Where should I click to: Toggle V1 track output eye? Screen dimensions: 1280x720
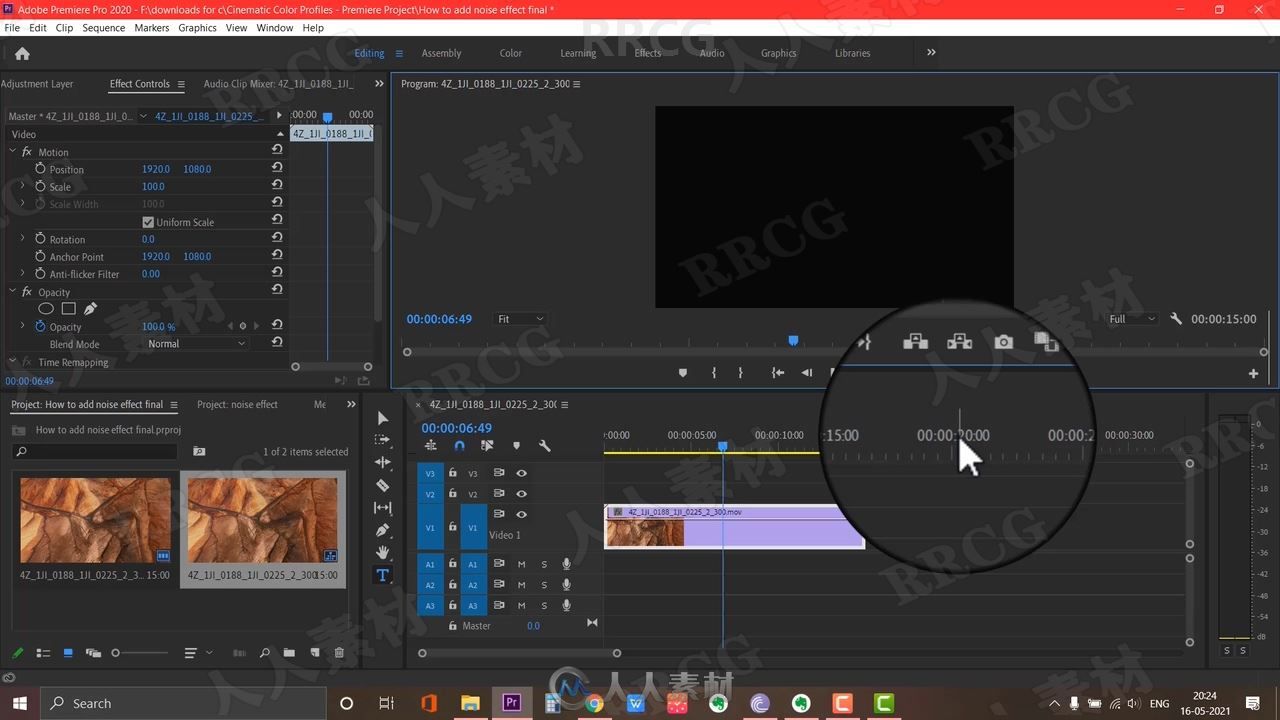[521, 514]
